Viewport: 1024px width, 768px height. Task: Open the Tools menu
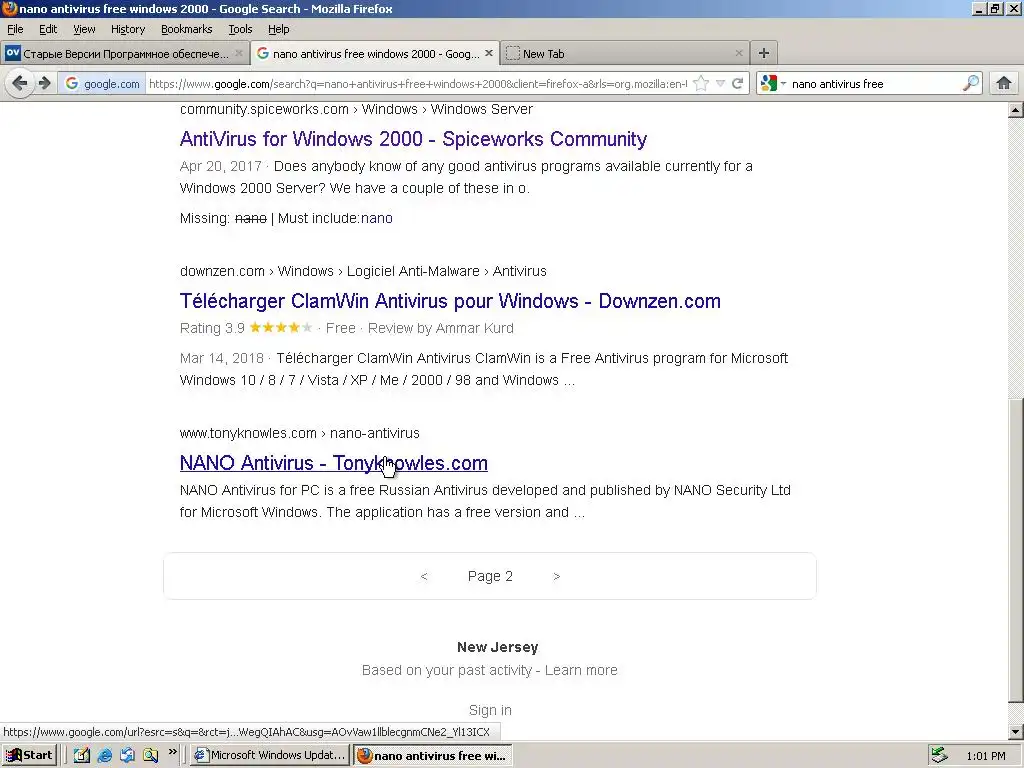click(x=240, y=29)
